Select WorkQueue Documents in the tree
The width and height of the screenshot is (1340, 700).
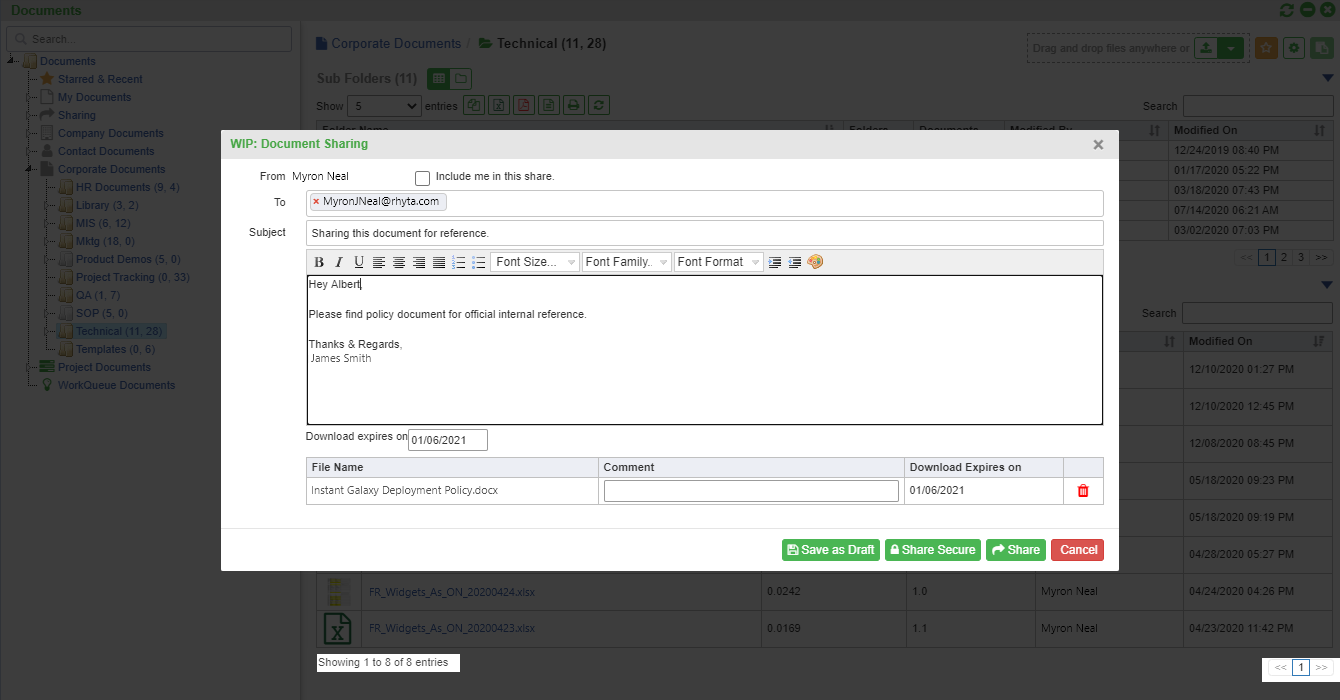[116, 385]
